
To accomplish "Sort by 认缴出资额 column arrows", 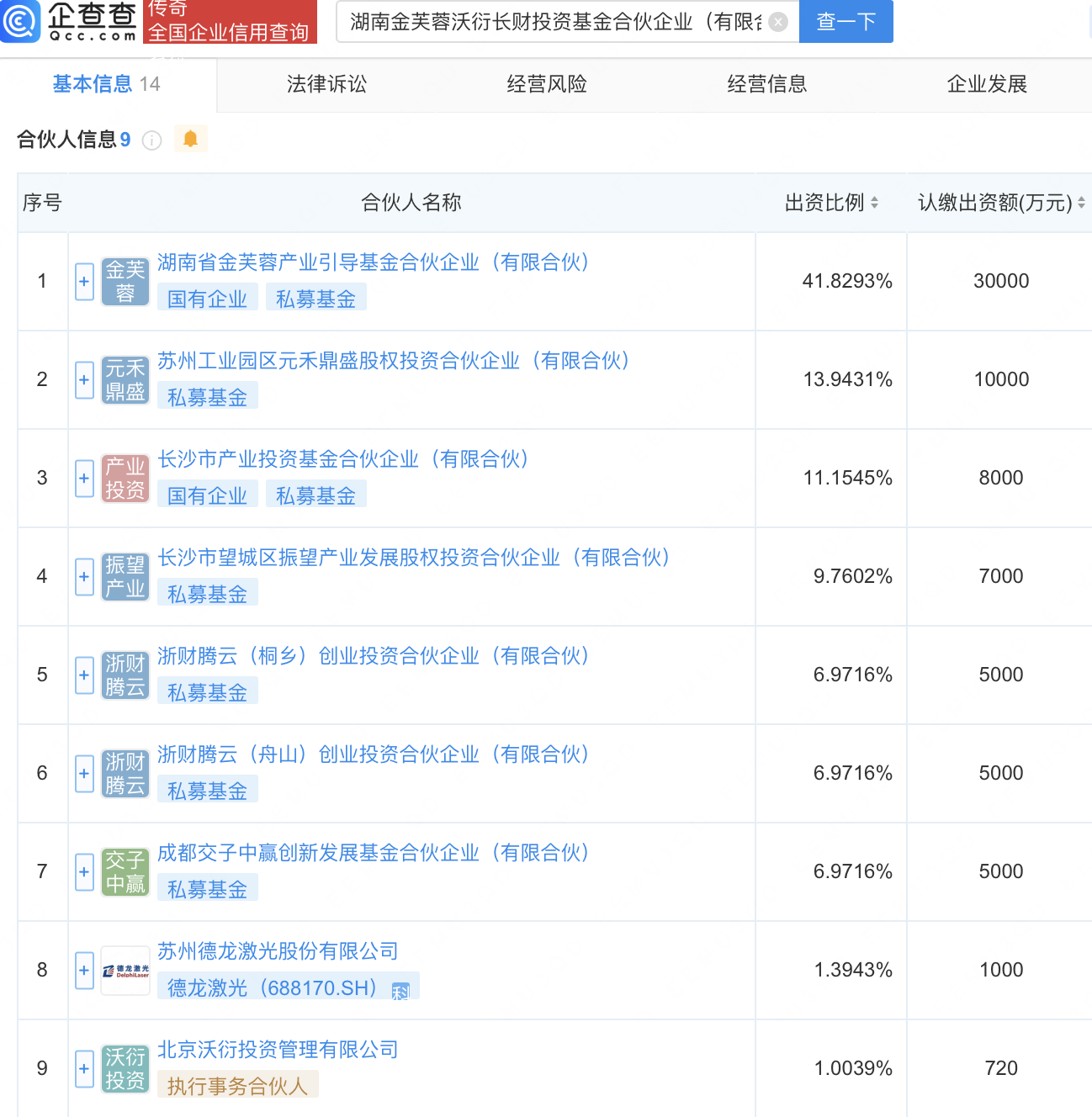I will (1081, 203).
